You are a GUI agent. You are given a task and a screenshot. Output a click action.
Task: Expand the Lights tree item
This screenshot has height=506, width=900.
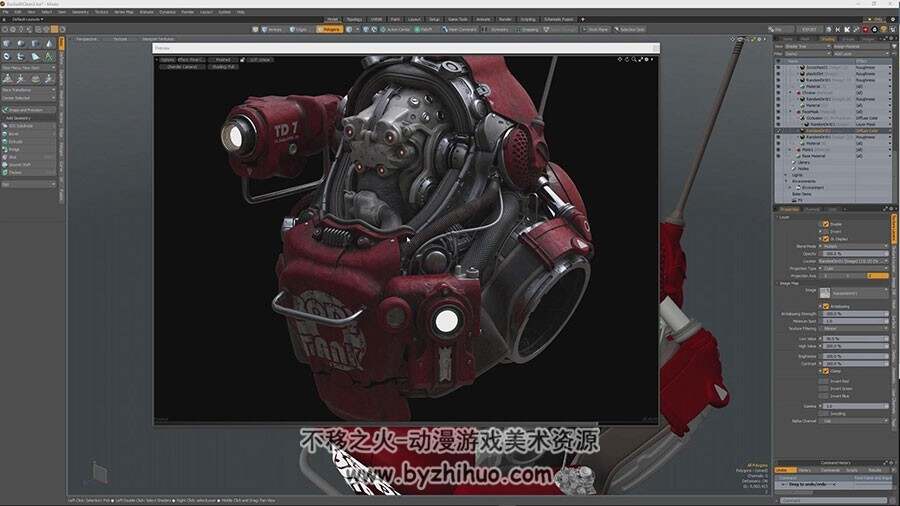point(786,175)
